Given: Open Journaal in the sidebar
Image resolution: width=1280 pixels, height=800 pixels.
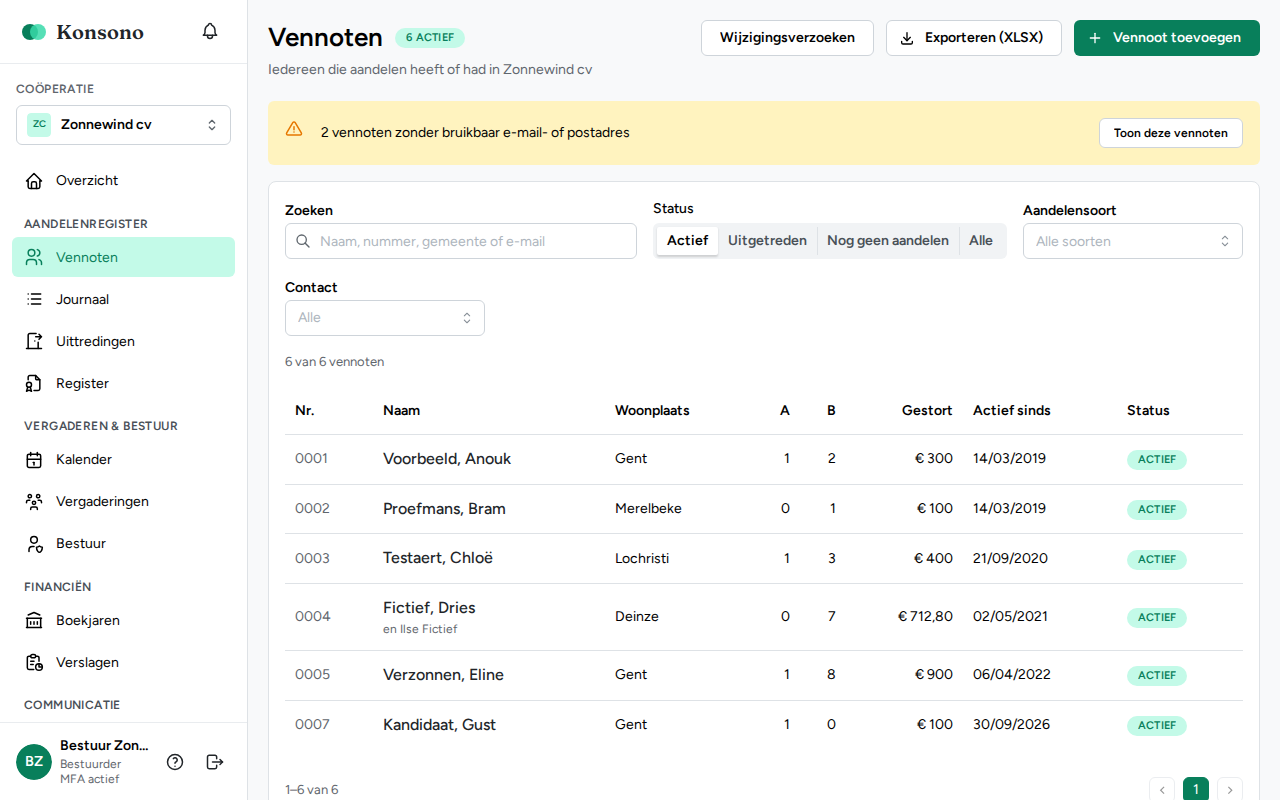Looking at the screenshot, I should point(123,299).
